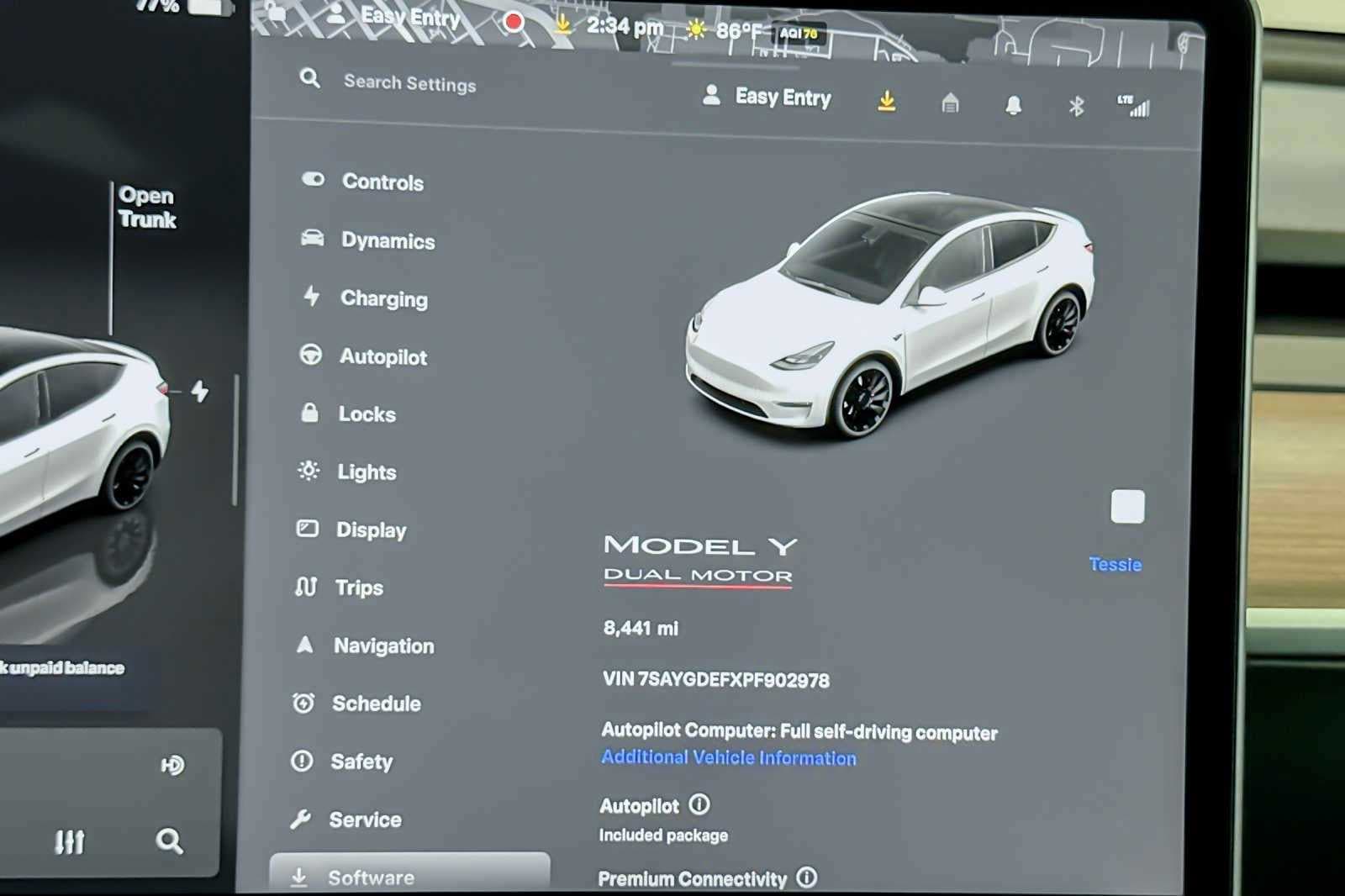
Task: Click the Tessie vehicle name link
Action: coord(1115,564)
